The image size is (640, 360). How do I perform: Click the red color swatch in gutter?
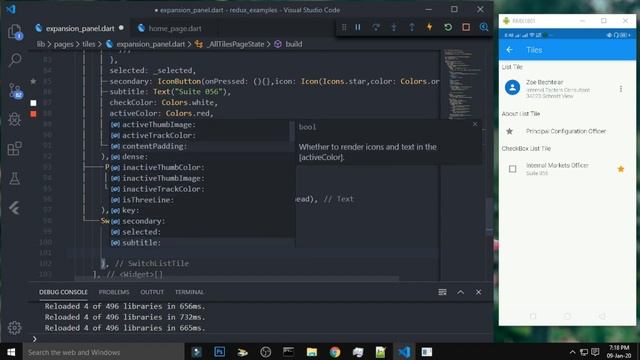(x=33, y=114)
